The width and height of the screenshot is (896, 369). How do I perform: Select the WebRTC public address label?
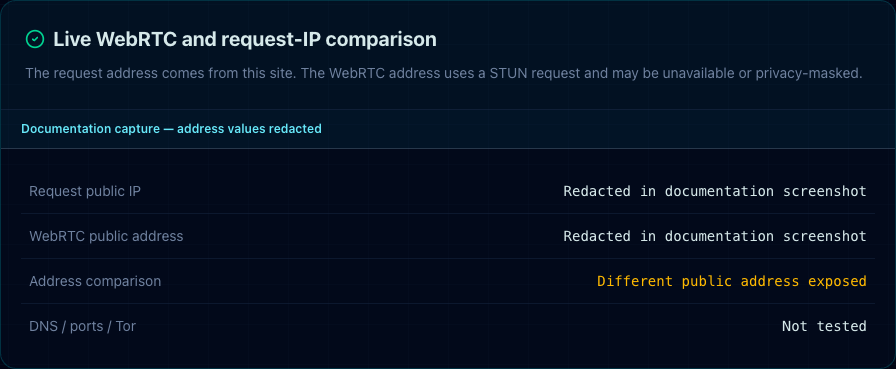pos(106,236)
